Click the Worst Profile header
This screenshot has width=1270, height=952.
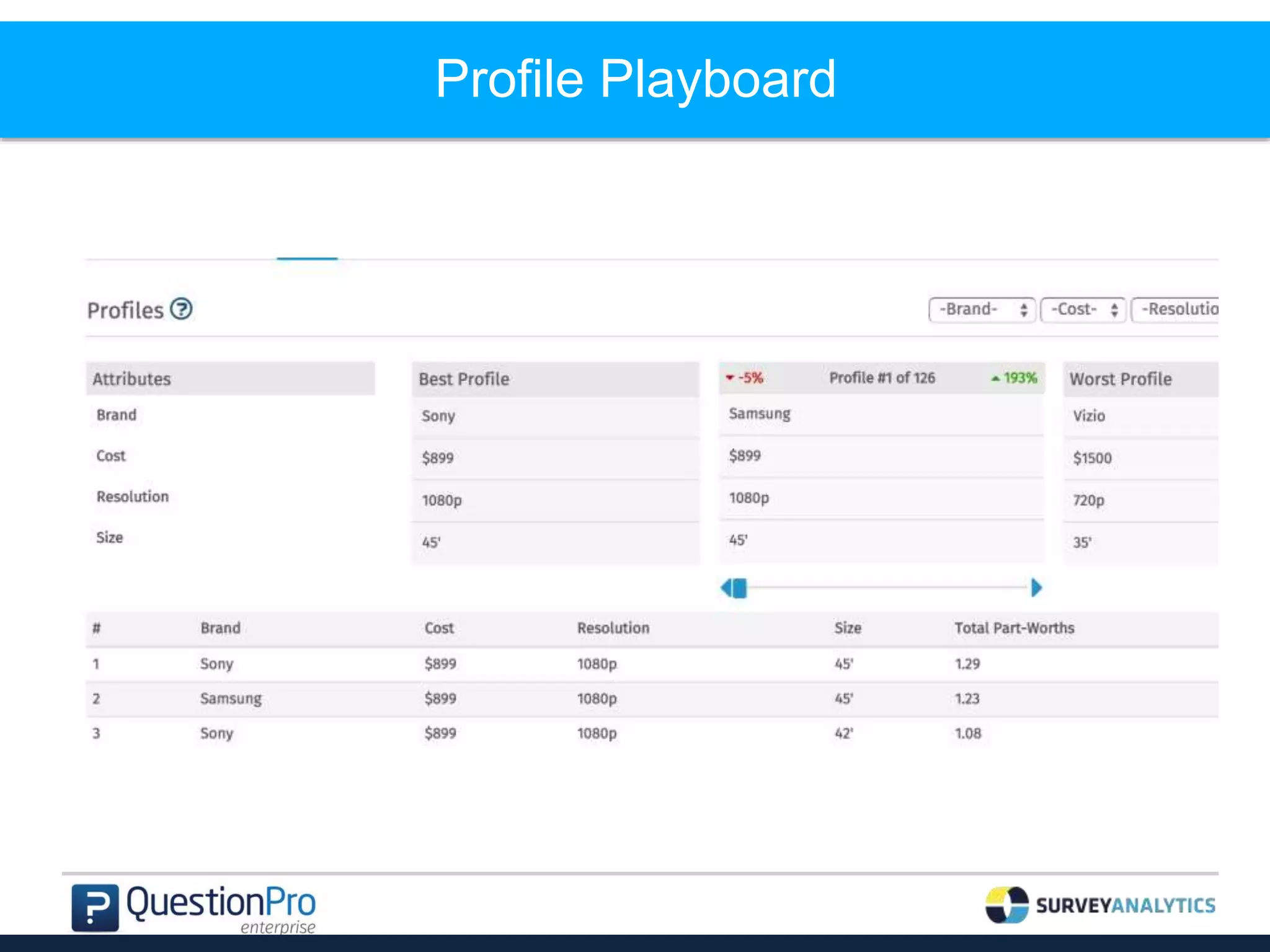pos(1141,379)
